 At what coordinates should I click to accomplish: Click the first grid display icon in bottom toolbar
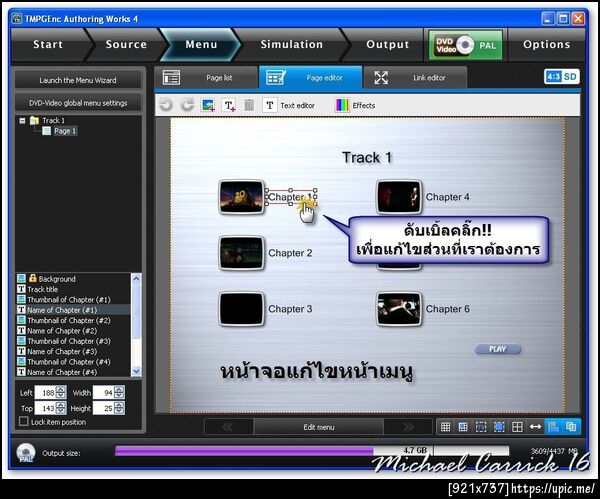click(445, 427)
